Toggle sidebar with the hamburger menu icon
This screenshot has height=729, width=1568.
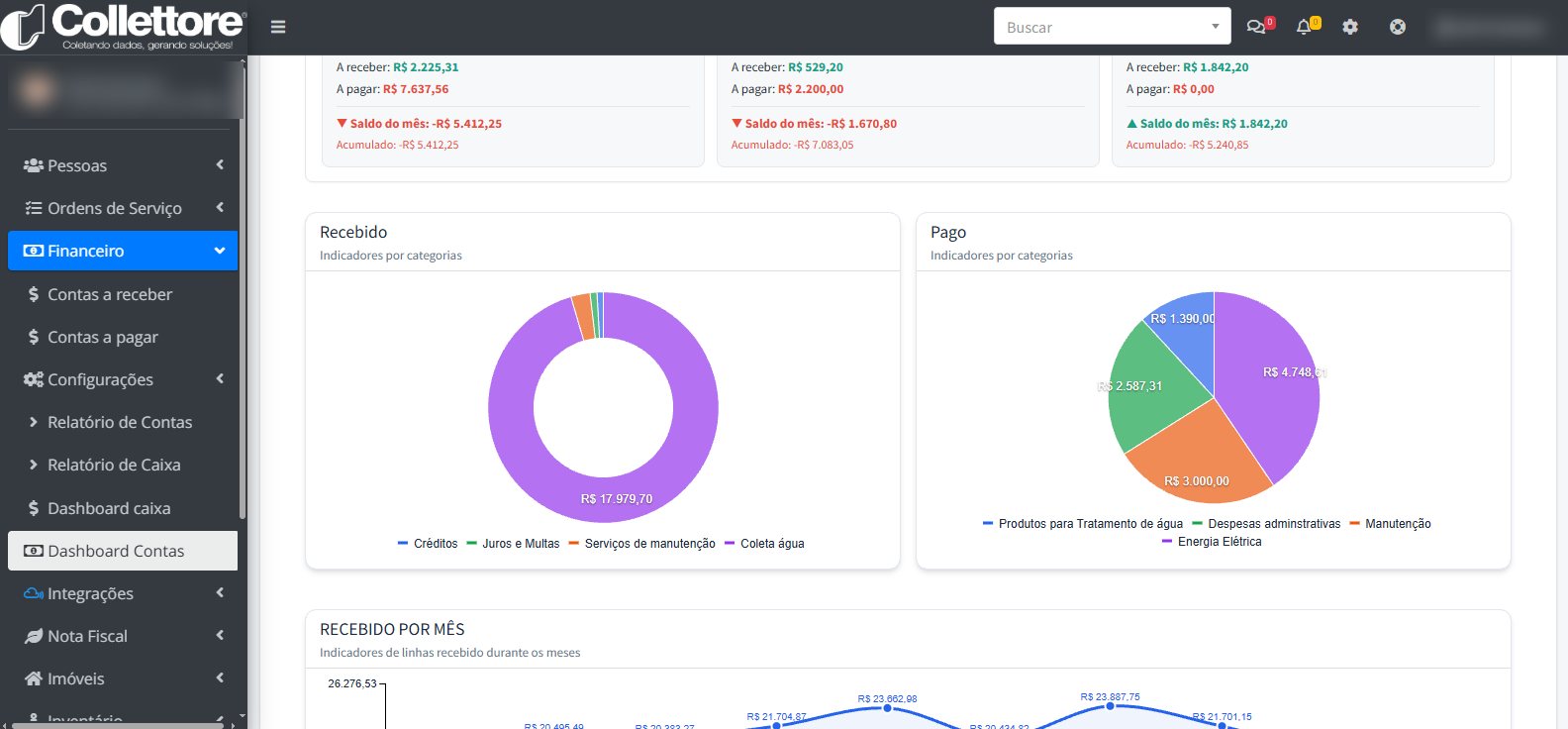278,27
